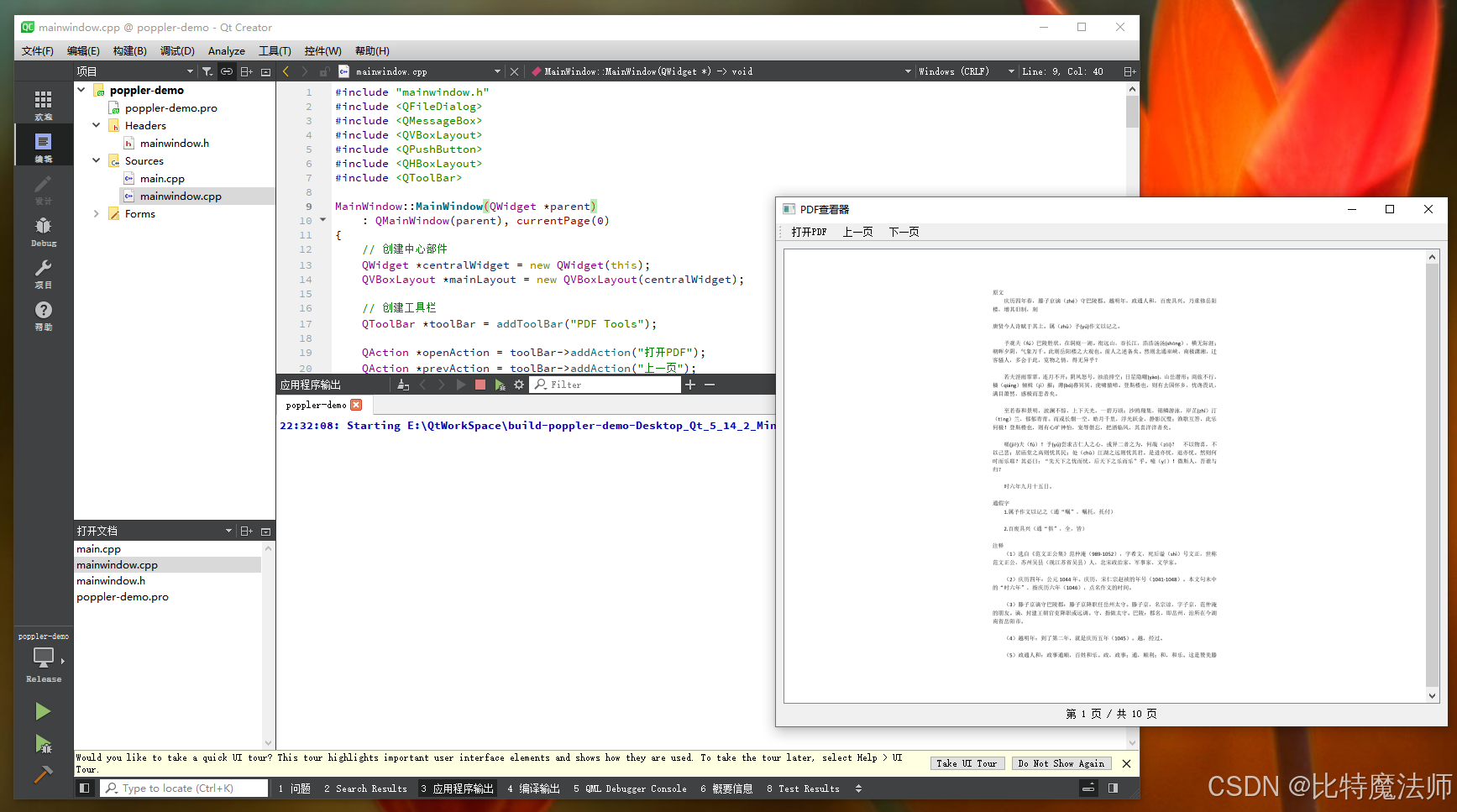Image resolution: width=1457 pixels, height=812 pixels.
Task: Close the projects side panel view
Action: (266, 71)
